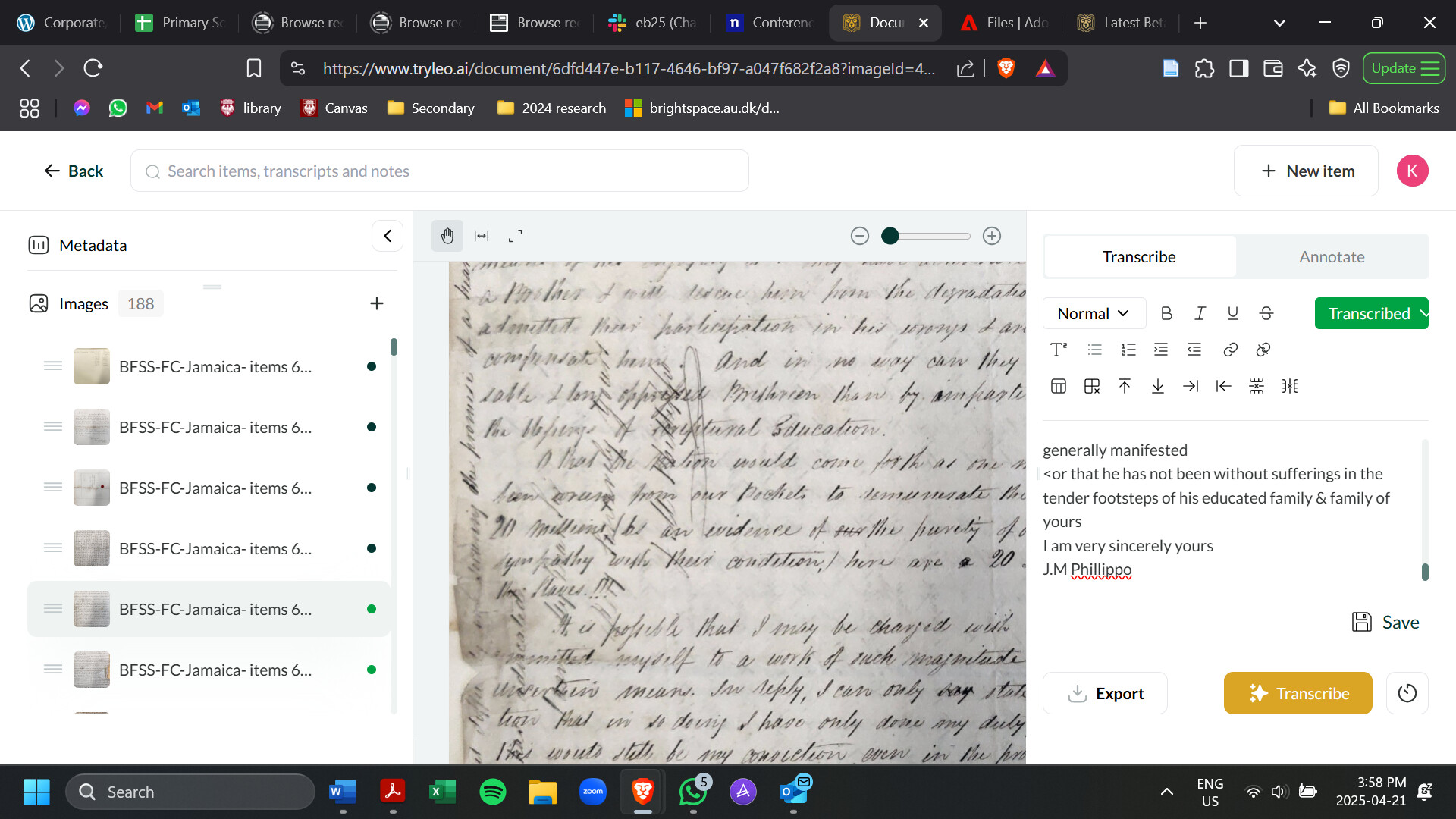Click the insert link icon
The image size is (1456, 819).
(1230, 350)
